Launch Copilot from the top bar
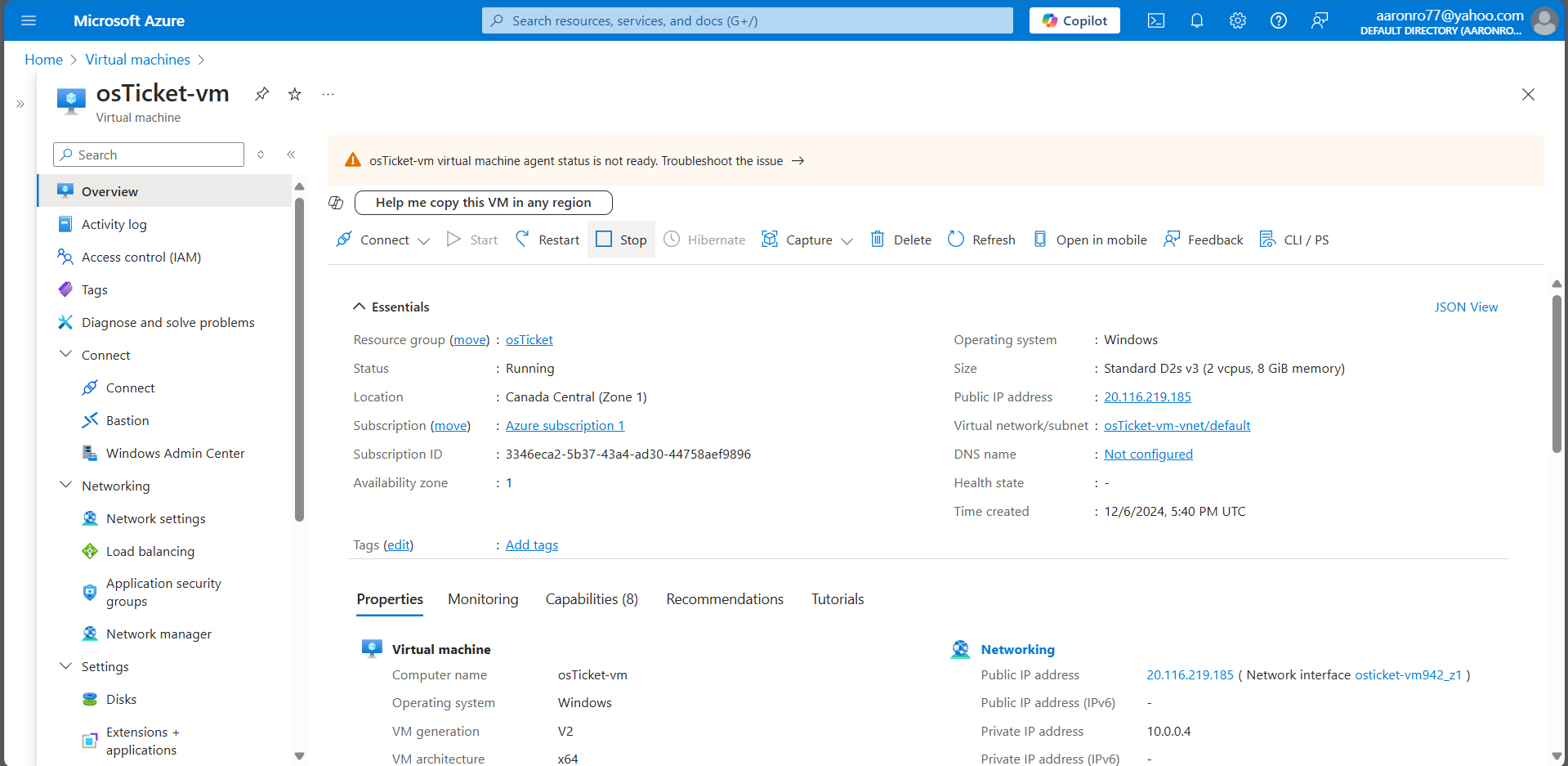The height and width of the screenshot is (766, 1568). [1074, 20]
